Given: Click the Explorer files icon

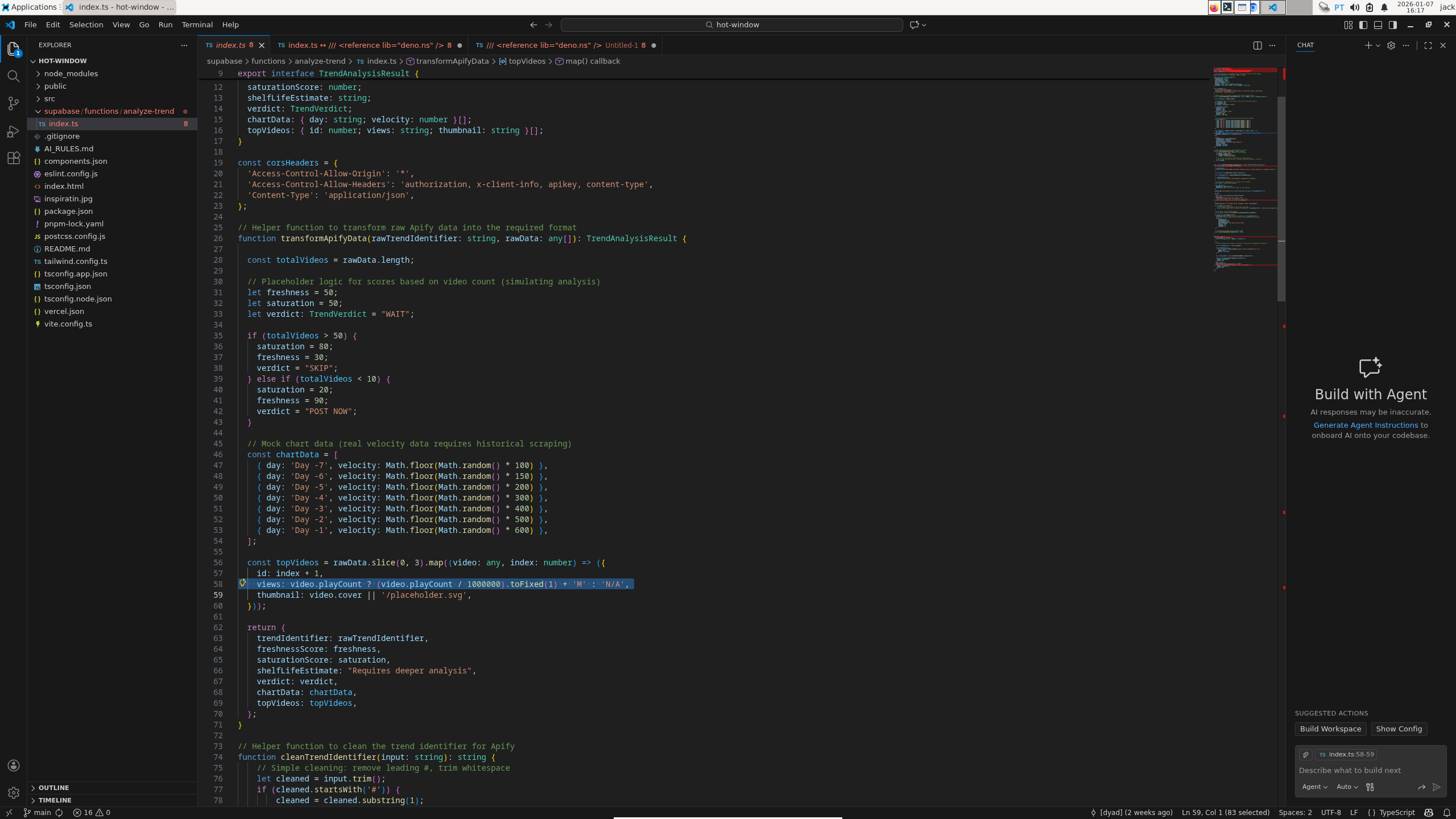Looking at the screenshot, I should [14, 49].
